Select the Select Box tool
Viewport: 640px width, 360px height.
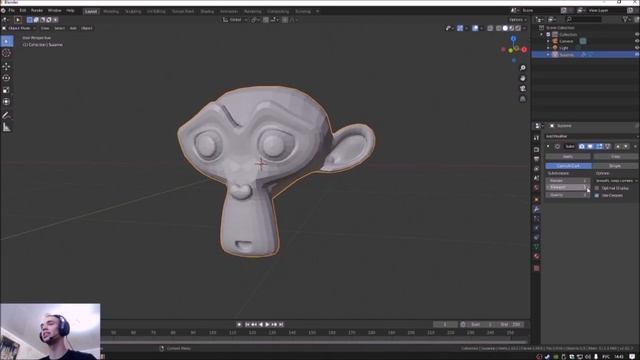7,41
